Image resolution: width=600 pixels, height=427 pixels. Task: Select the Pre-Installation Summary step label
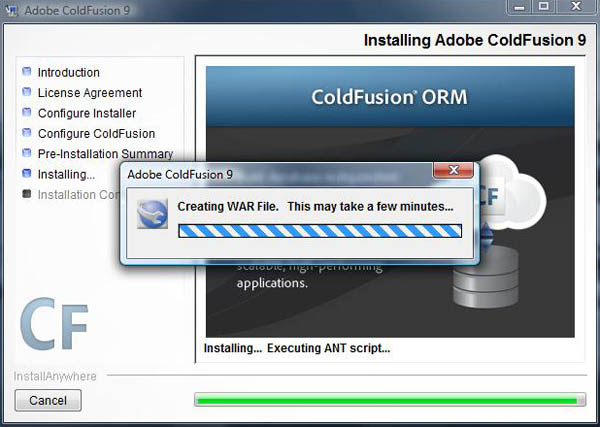(x=105, y=154)
